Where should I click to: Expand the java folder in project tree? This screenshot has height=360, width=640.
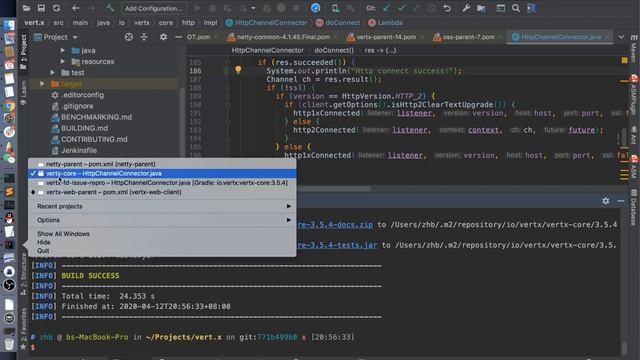point(62,50)
